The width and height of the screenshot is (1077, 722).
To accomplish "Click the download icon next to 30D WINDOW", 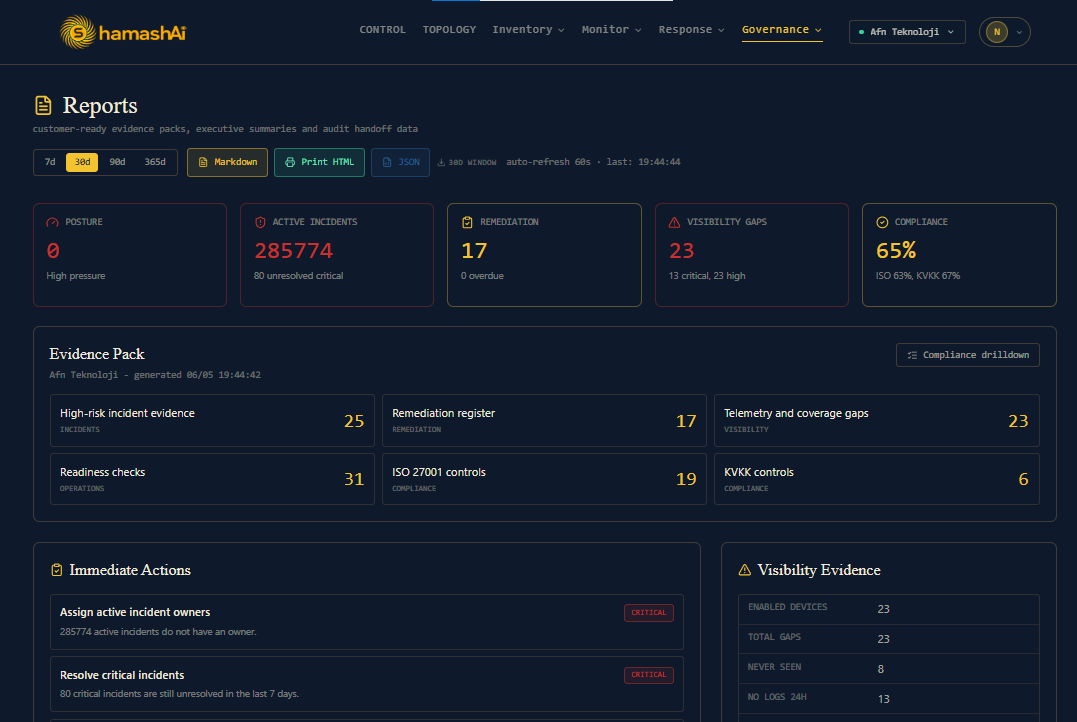I will 441,162.
